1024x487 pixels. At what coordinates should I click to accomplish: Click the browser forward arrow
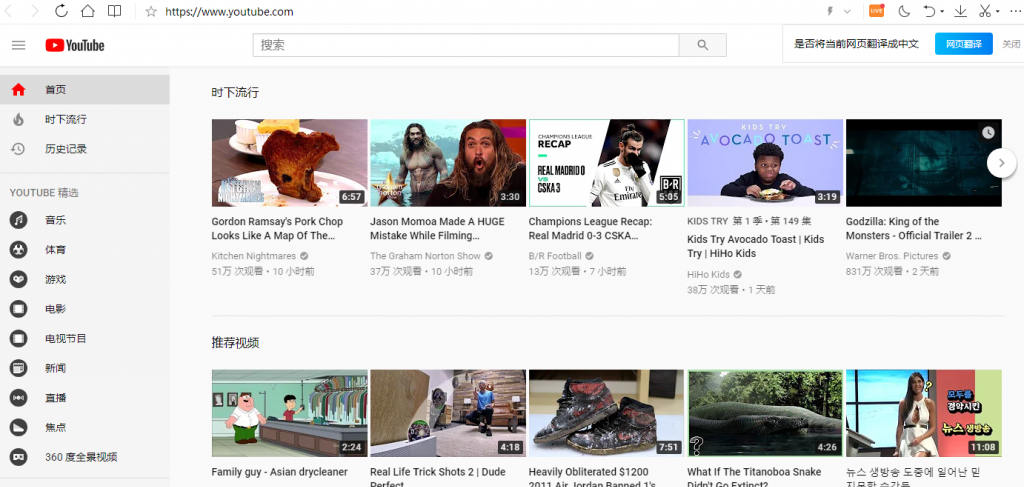(x=35, y=11)
